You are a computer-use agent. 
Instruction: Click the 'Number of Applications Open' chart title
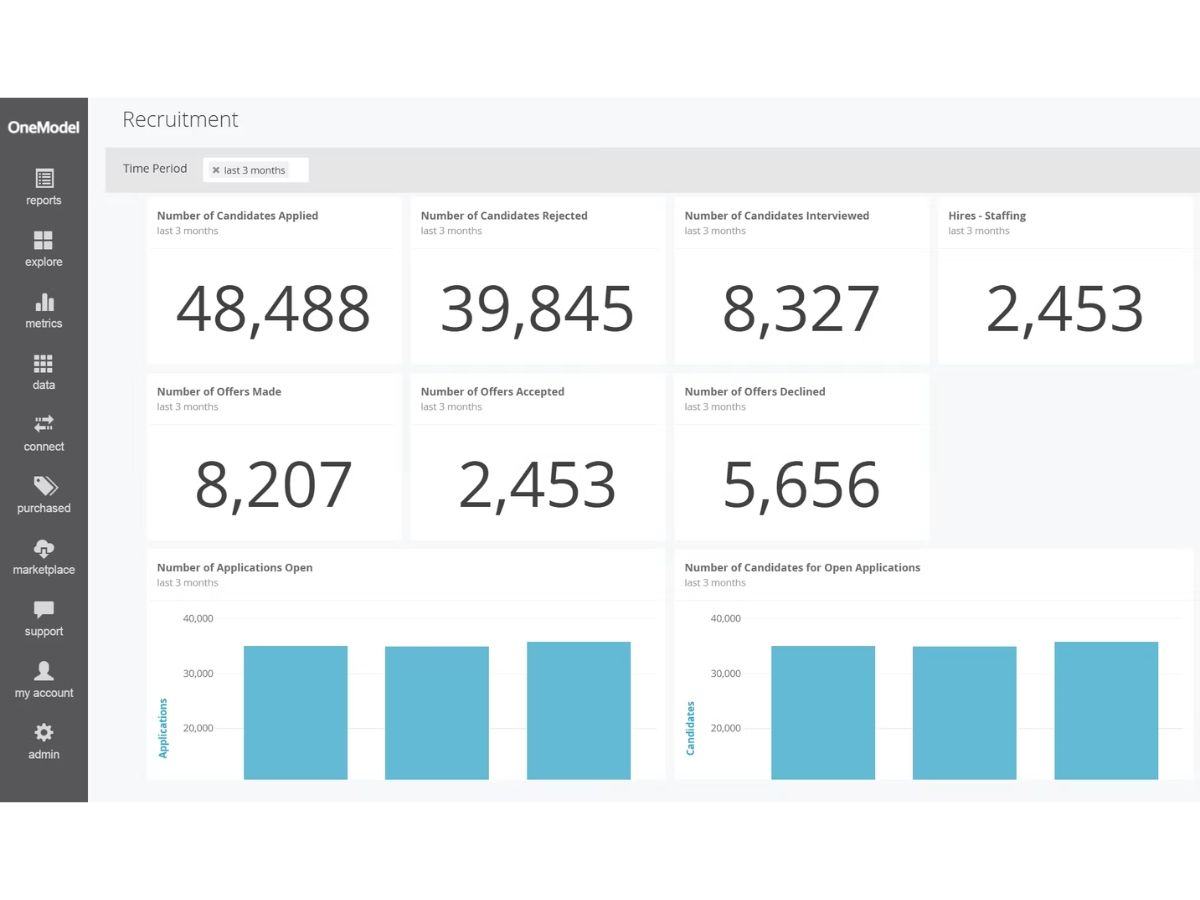(235, 568)
